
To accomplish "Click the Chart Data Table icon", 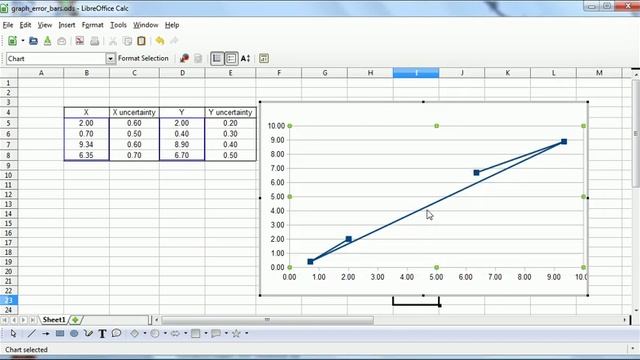I will (198, 58).
